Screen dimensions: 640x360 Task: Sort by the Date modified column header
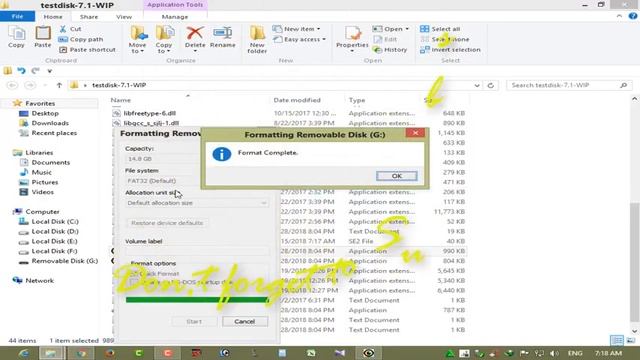(297, 100)
